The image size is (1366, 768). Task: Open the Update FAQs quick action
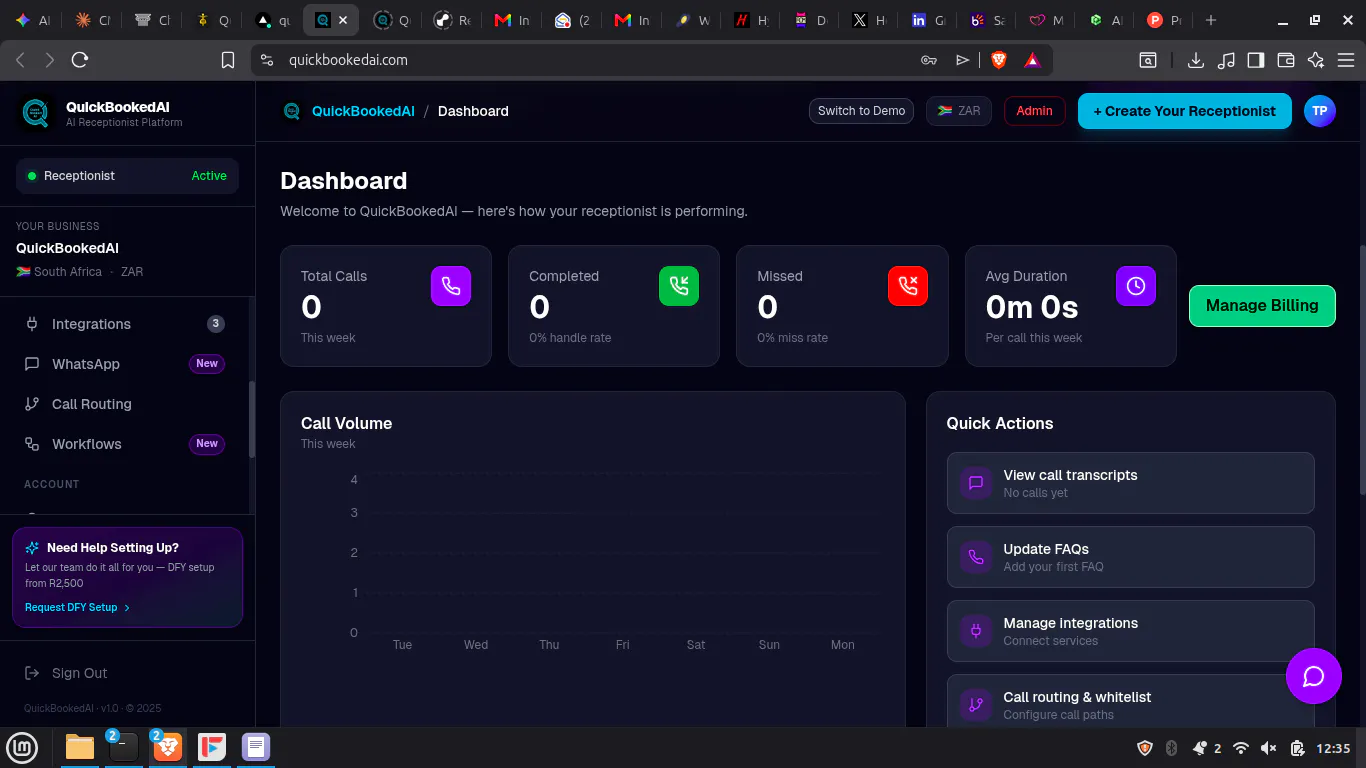pyautogui.click(x=1131, y=557)
